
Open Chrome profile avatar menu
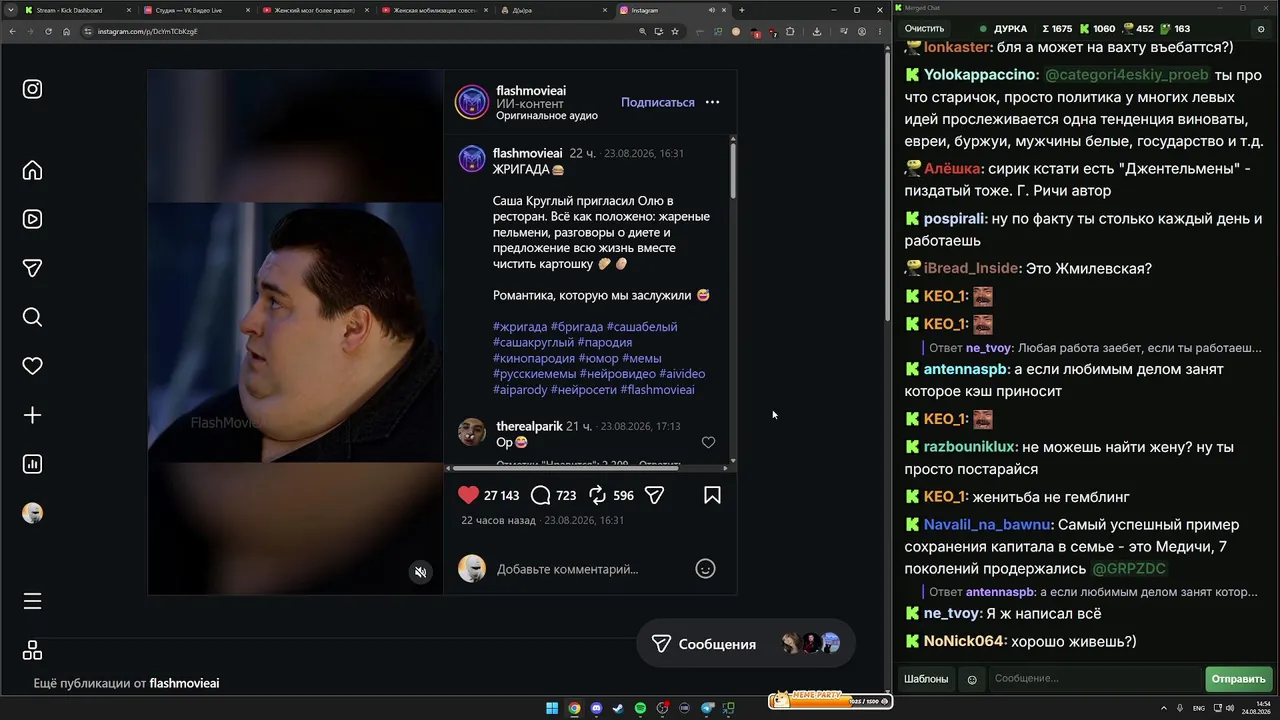[x=862, y=31]
